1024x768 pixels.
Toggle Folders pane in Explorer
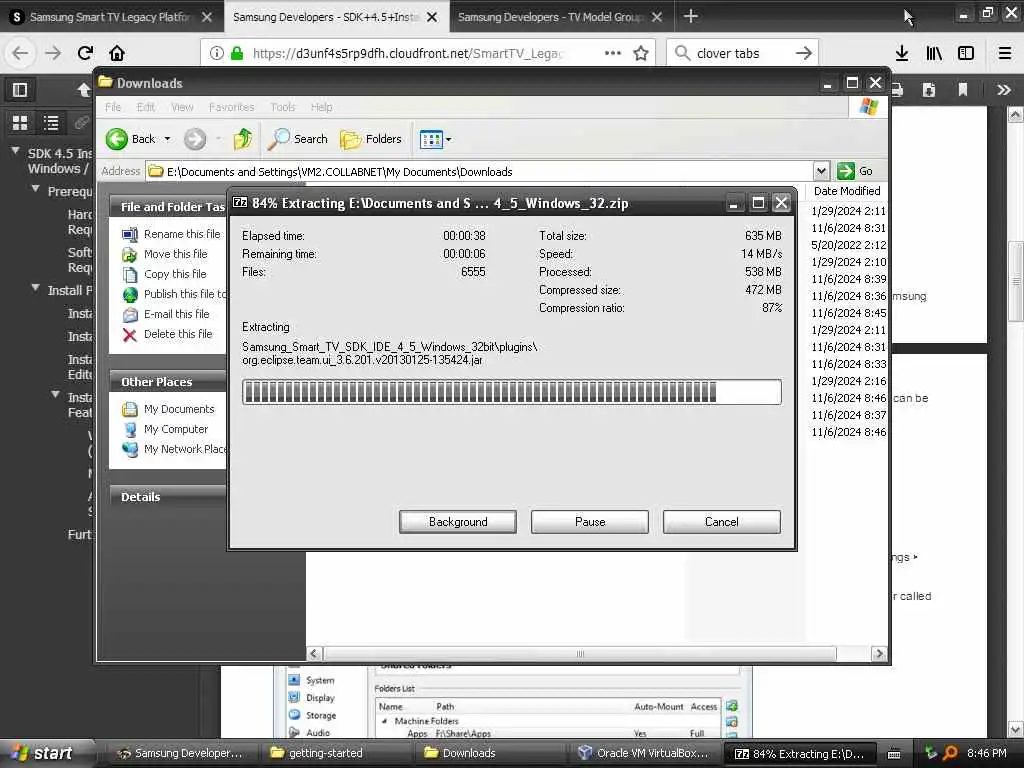[370, 138]
